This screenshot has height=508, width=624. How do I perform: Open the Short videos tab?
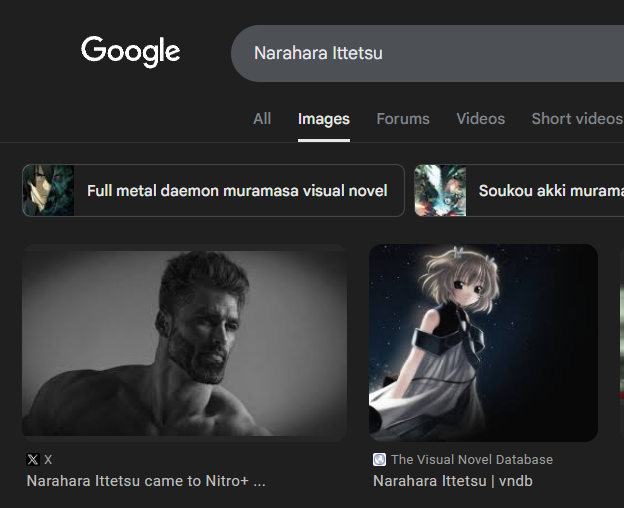click(x=577, y=119)
